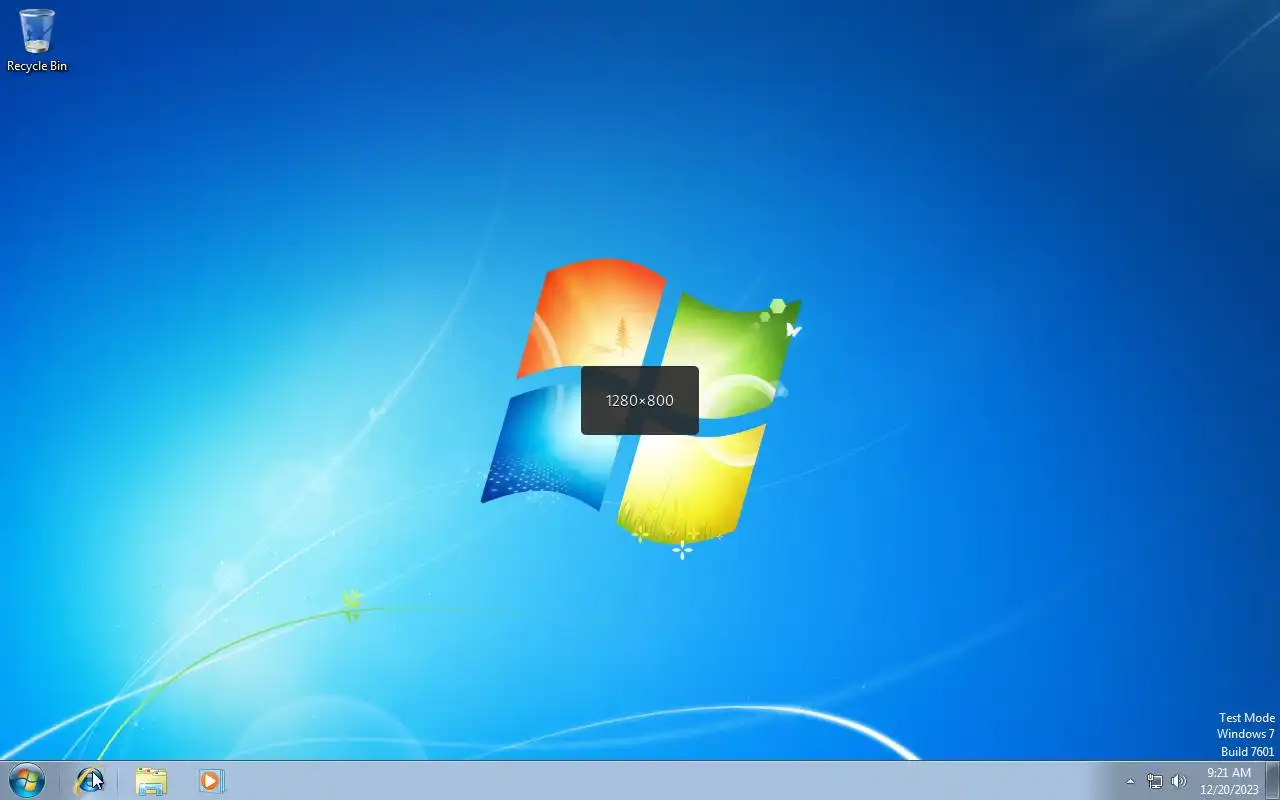Launch Internet Explorer from the taskbar
The image size is (1280, 800).
pos(90,780)
